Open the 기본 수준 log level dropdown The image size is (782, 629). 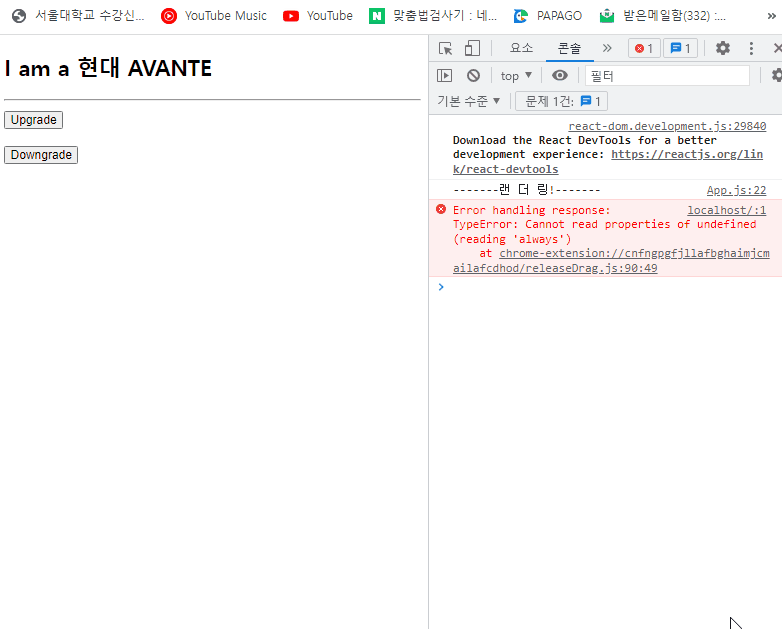coord(468,101)
